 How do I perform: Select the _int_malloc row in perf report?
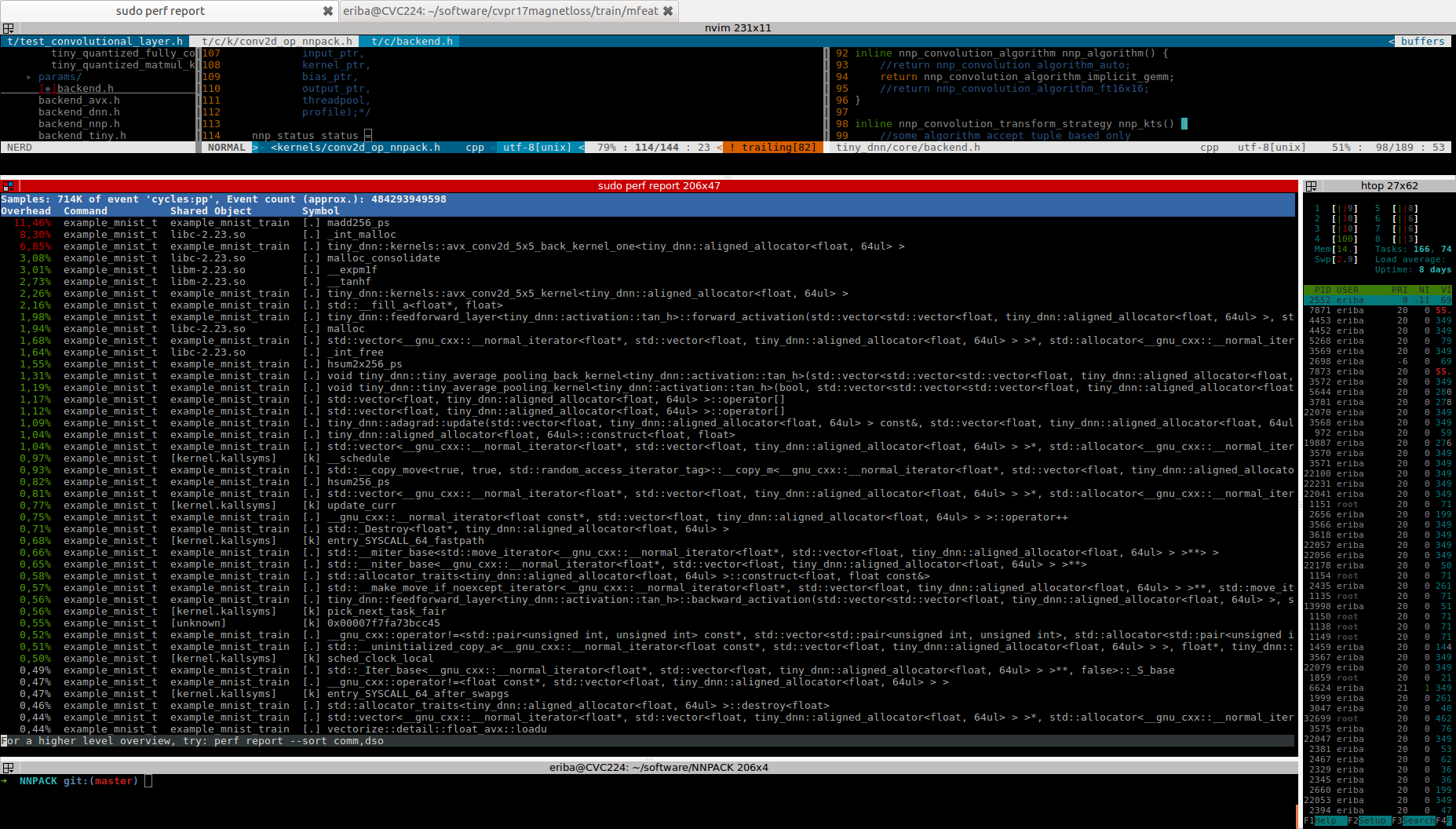(648, 235)
